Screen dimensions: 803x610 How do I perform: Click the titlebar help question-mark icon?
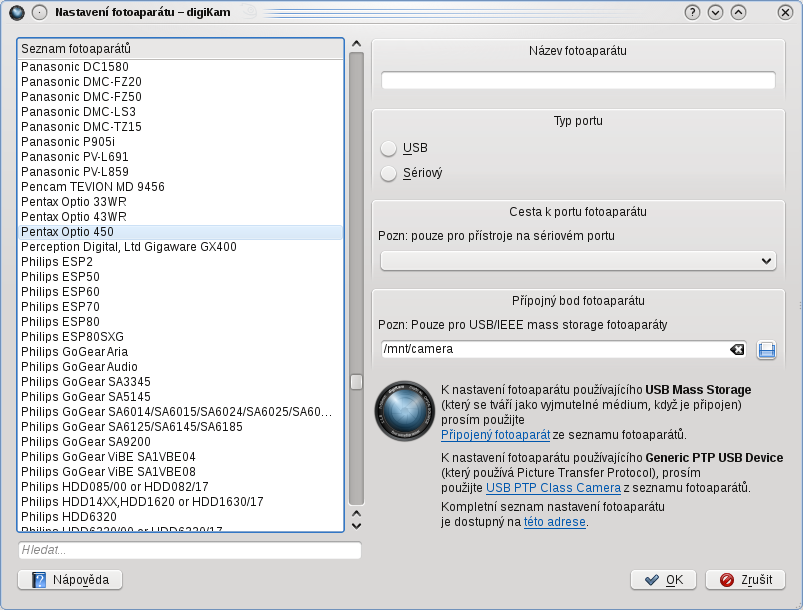(692, 12)
